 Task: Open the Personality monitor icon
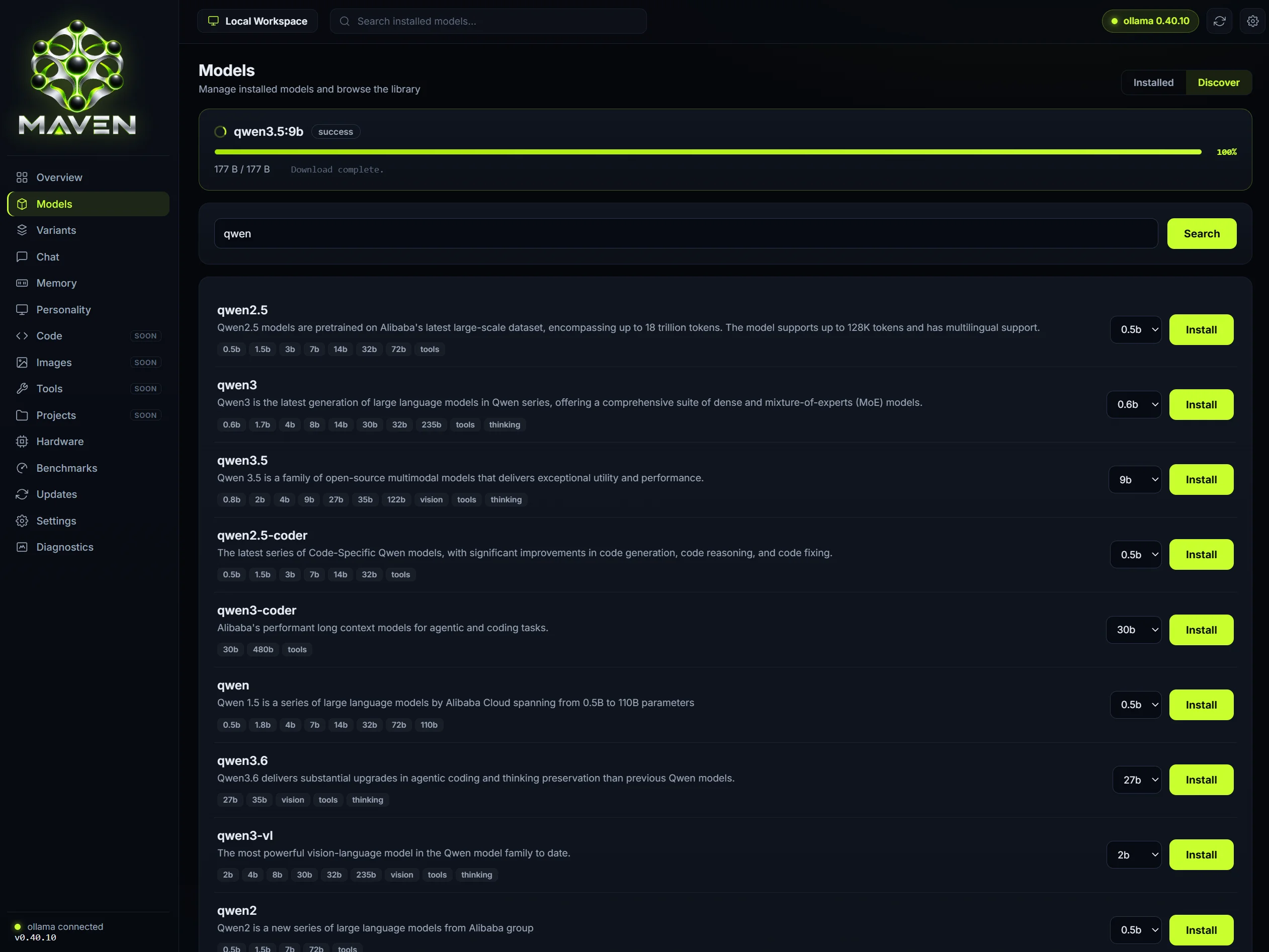(22, 310)
